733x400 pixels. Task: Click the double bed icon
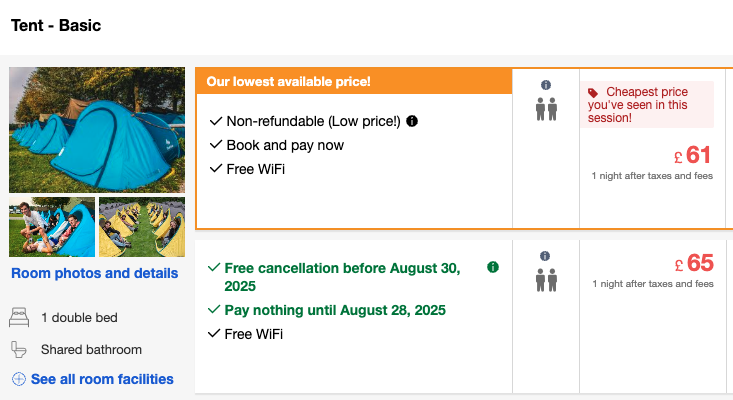pos(19,318)
